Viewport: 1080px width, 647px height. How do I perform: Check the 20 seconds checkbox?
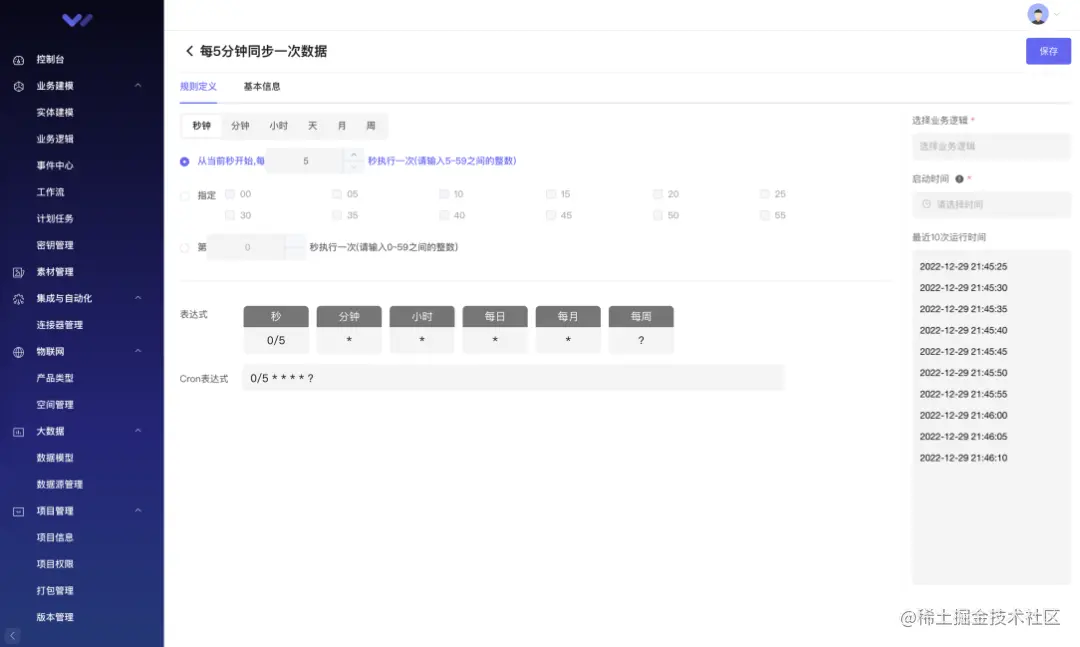pos(658,194)
